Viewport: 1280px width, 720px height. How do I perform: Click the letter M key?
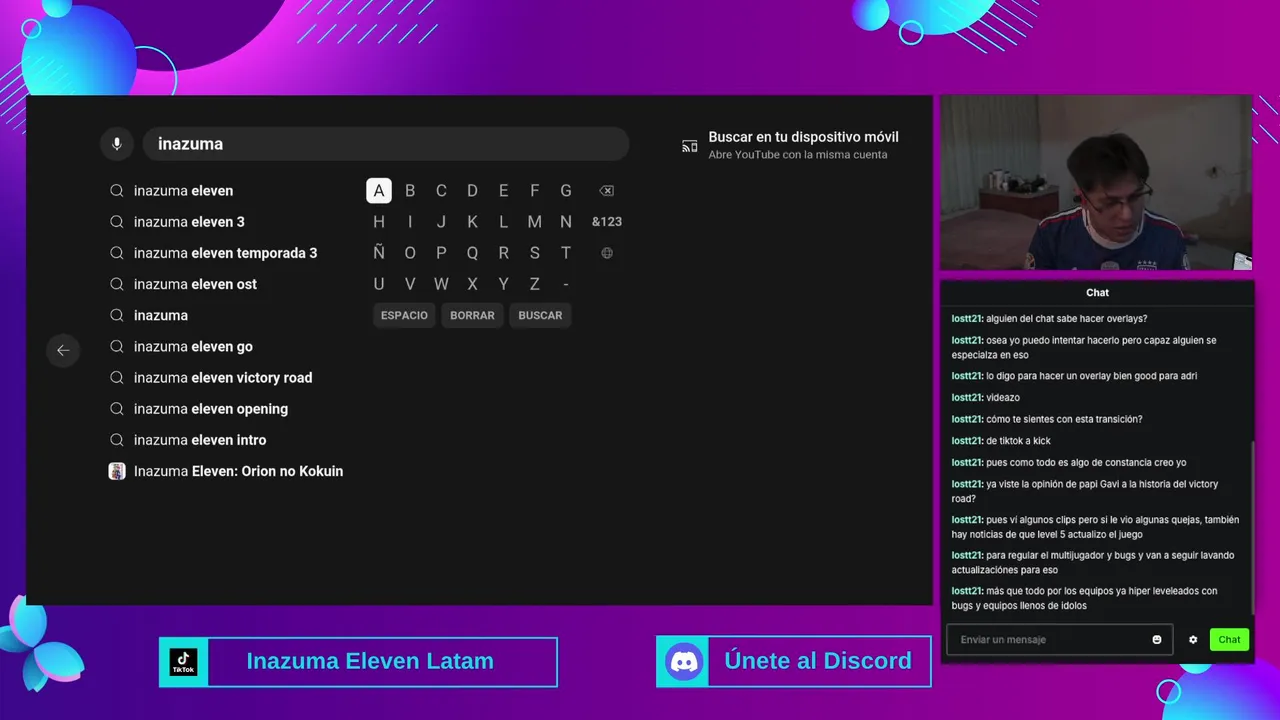coord(535,222)
